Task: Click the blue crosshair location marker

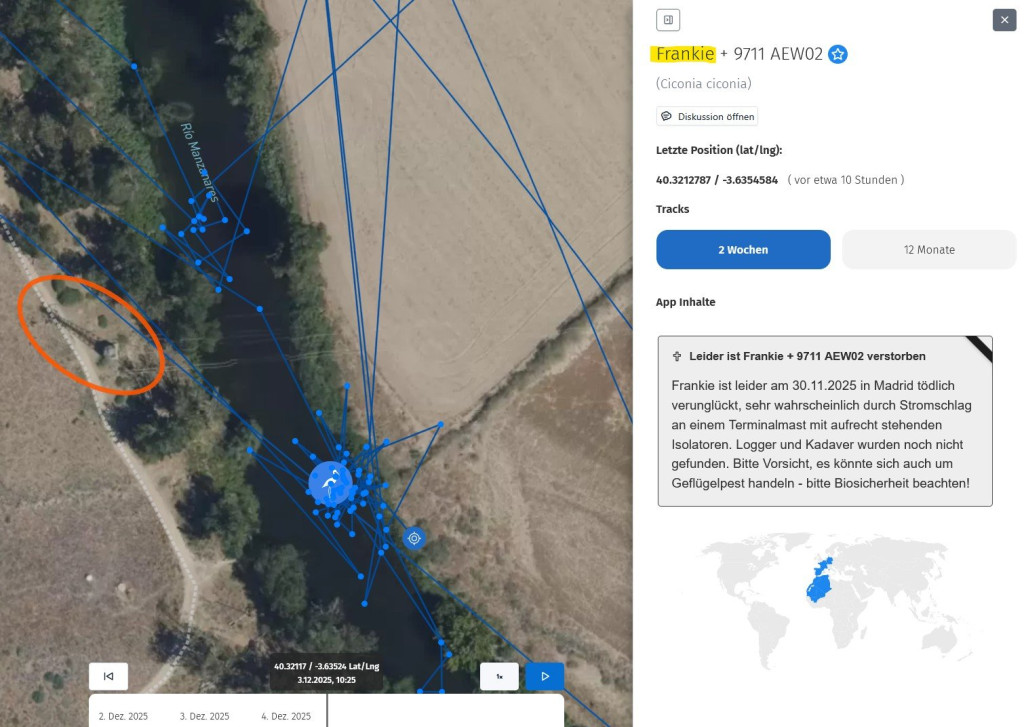Action: [414, 538]
